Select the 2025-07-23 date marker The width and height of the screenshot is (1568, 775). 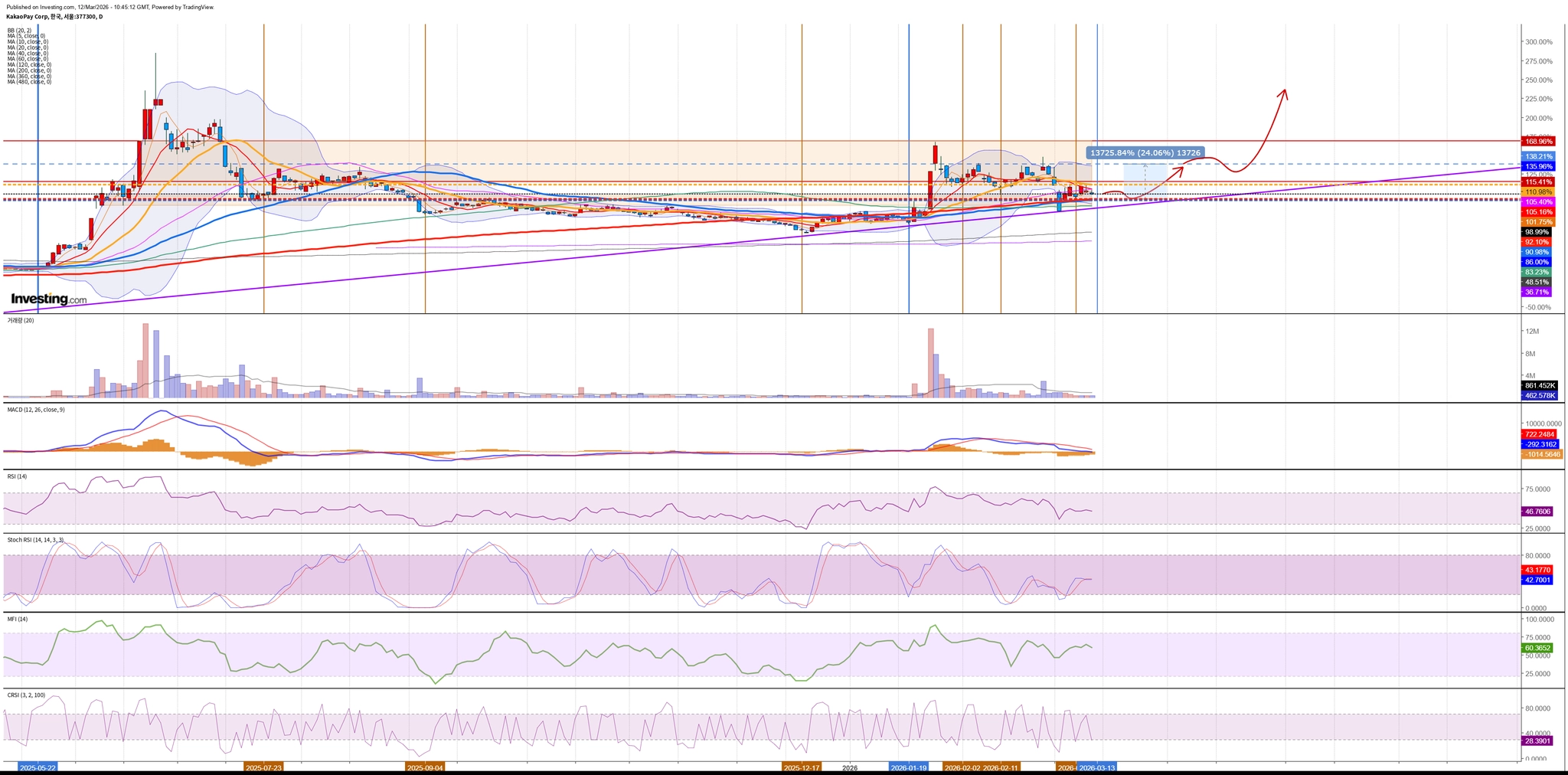coord(263,767)
